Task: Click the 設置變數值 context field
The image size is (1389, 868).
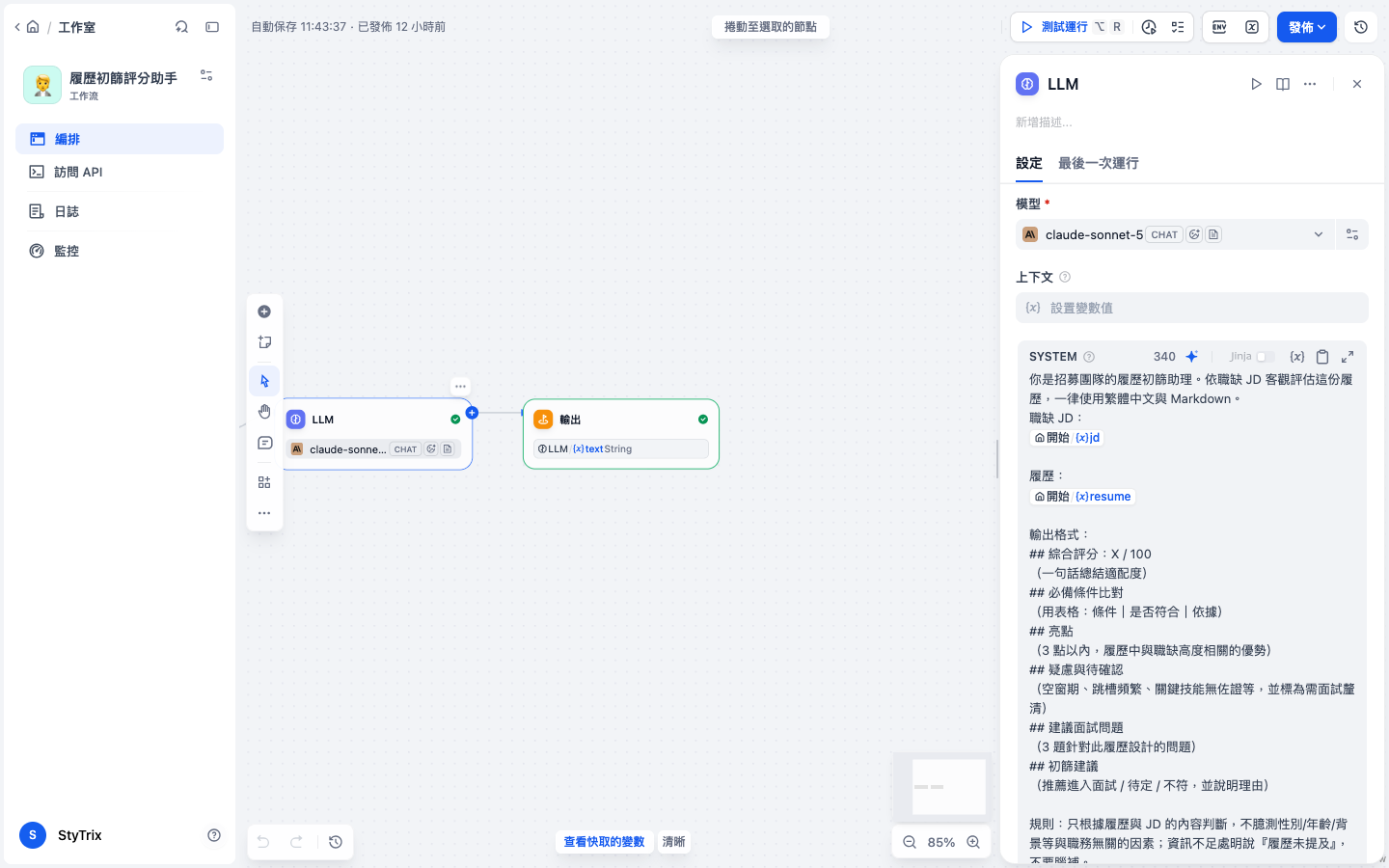Action: pyautogui.click(x=1191, y=308)
